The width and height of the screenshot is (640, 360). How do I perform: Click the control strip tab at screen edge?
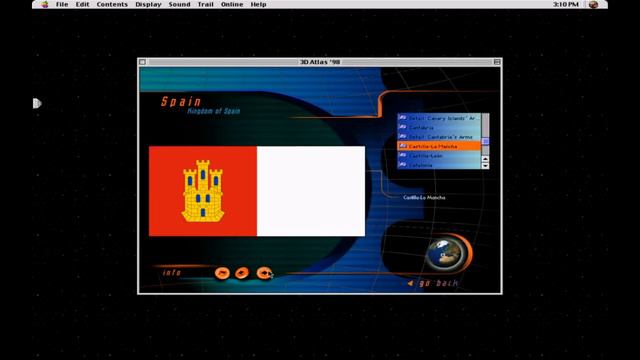pyautogui.click(x=37, y=103)
